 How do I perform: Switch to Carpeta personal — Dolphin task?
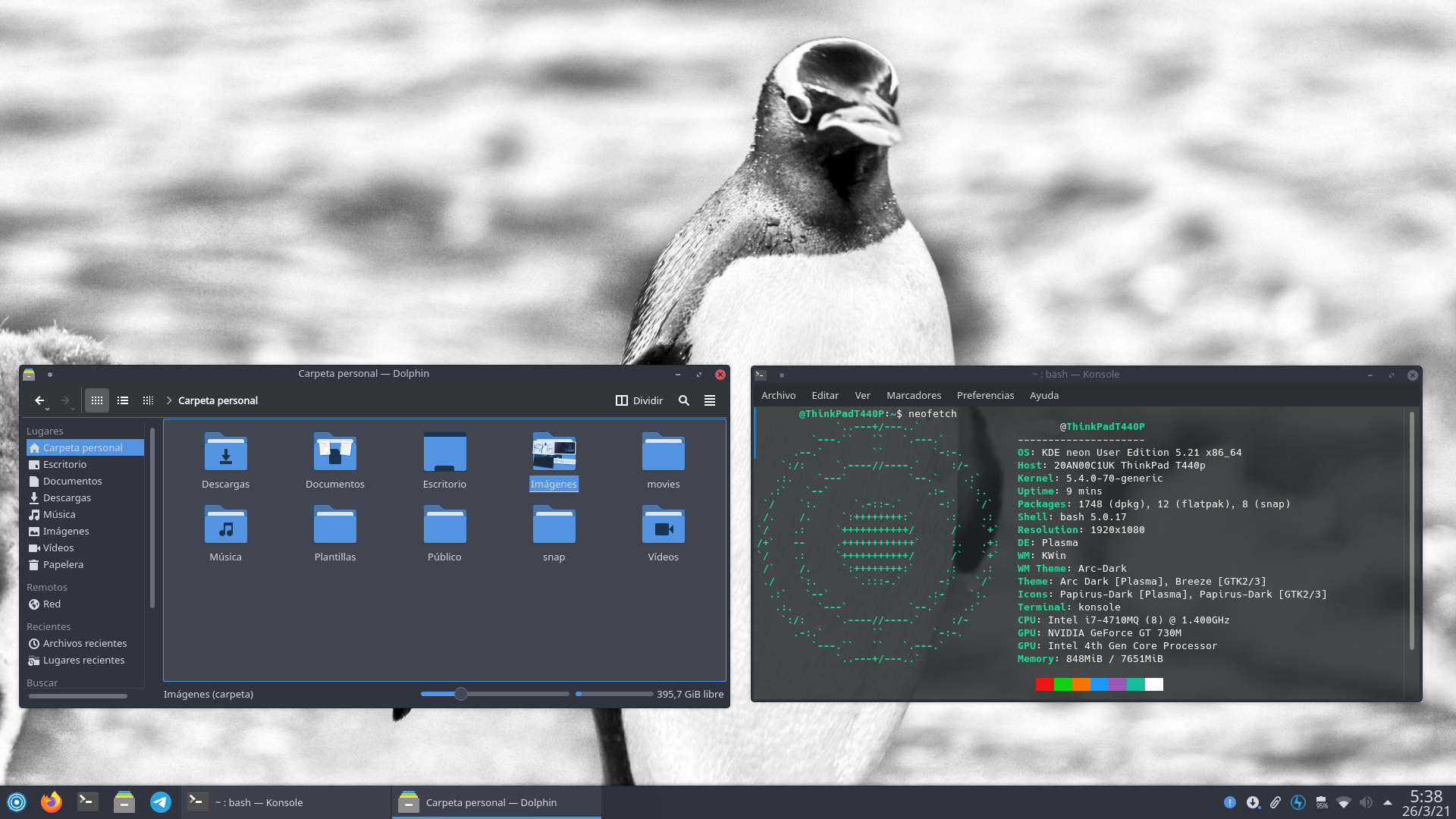pos(497,802)
